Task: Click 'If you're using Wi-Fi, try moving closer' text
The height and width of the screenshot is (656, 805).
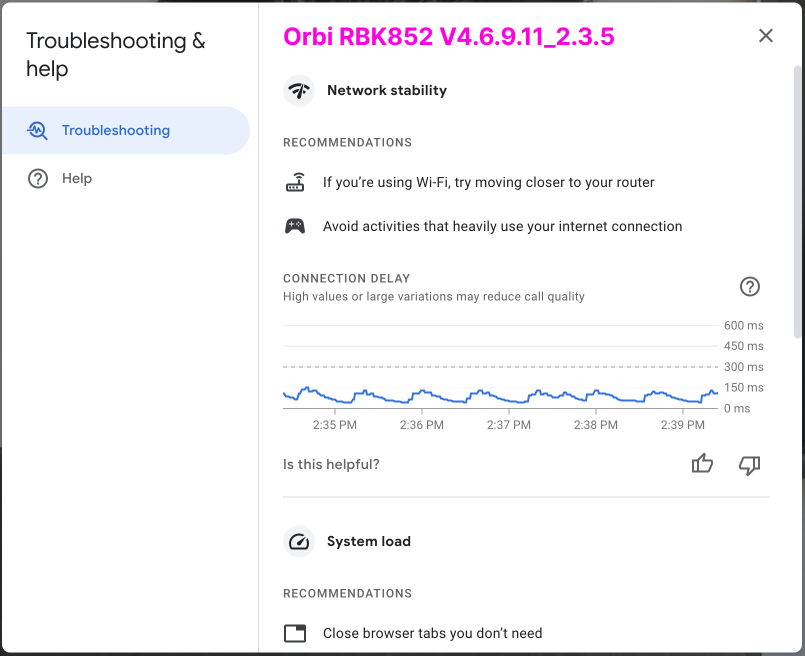Action: click(489, 182)
